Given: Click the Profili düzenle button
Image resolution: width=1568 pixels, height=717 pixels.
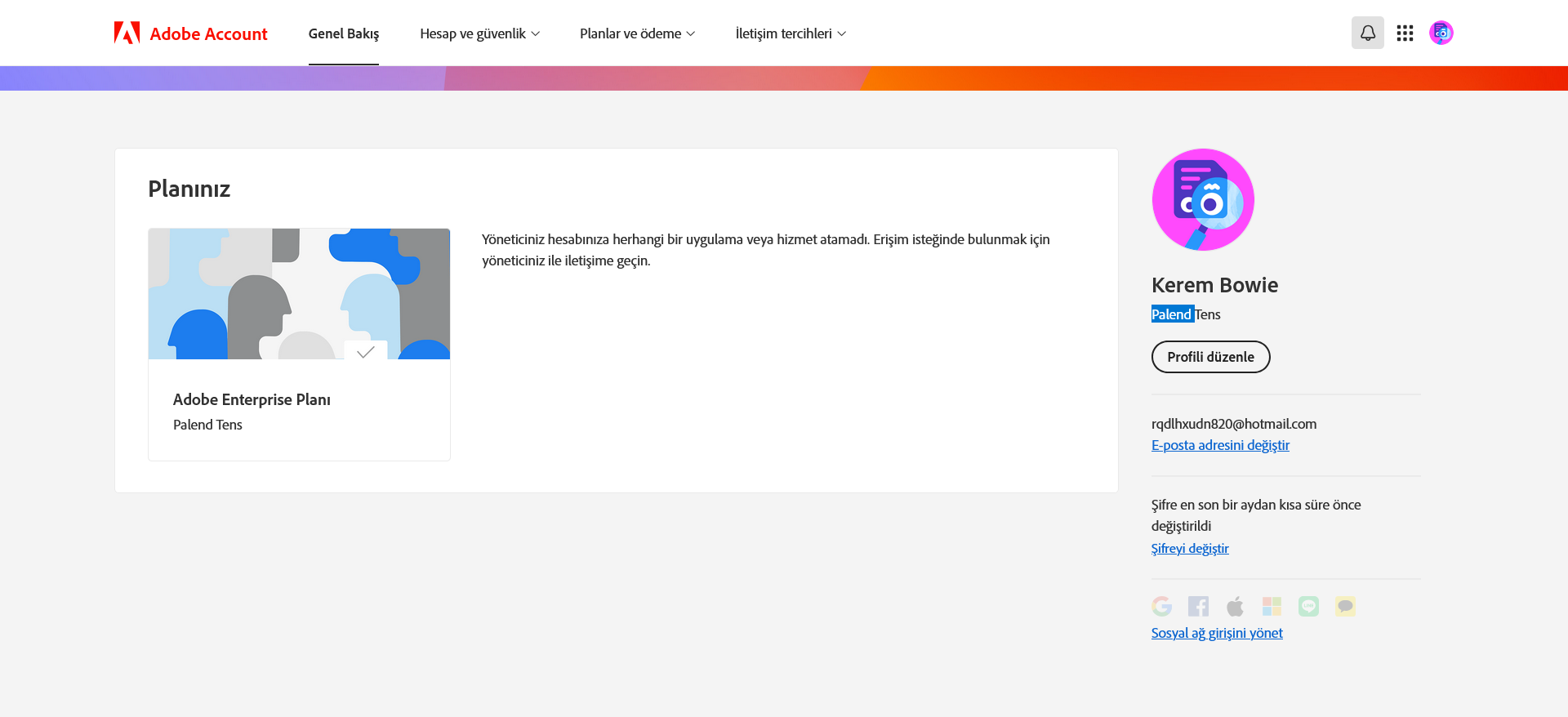Looking at the screenshot, I should (x=1210, y=357).
